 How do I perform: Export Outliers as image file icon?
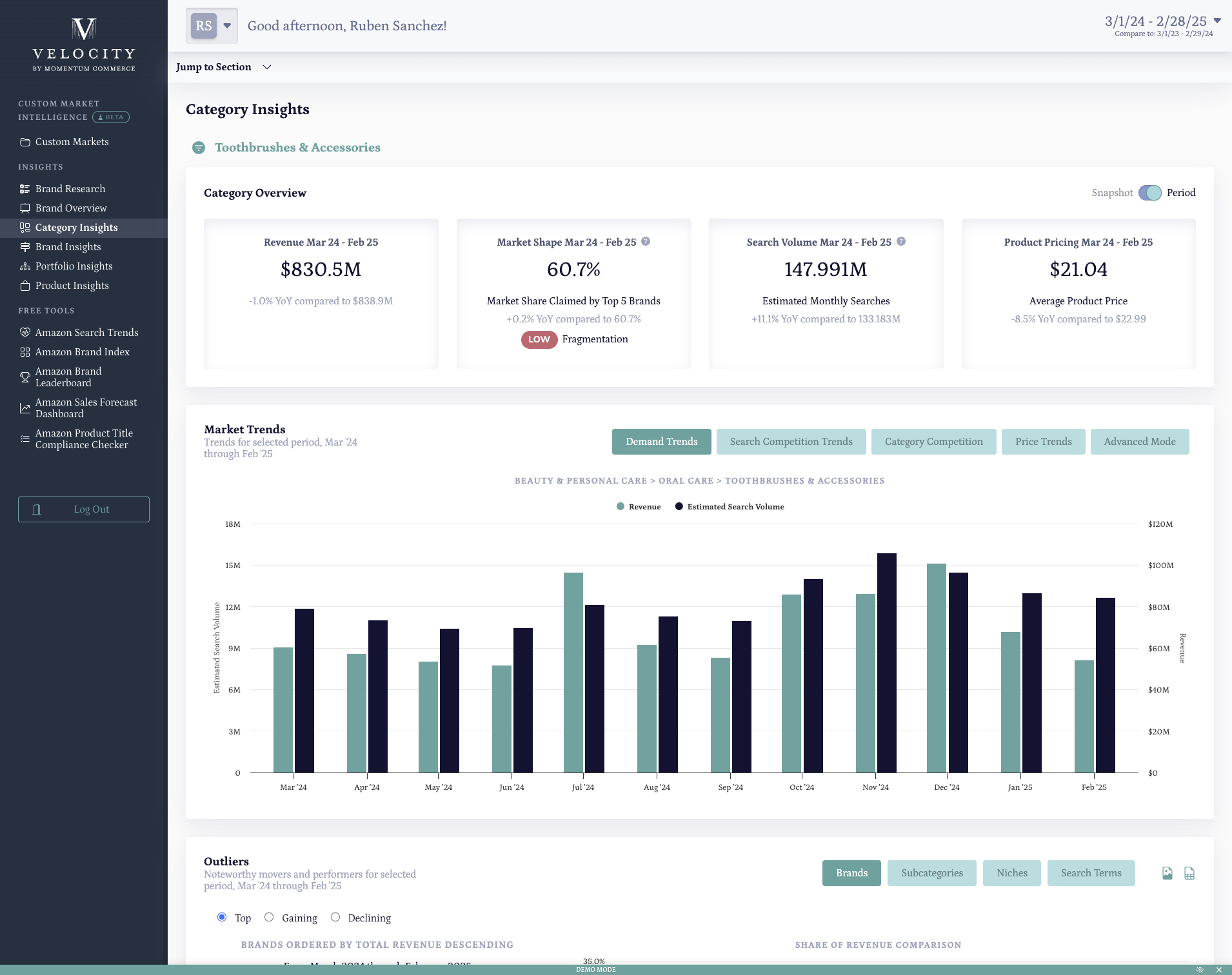coord(1167,873)
